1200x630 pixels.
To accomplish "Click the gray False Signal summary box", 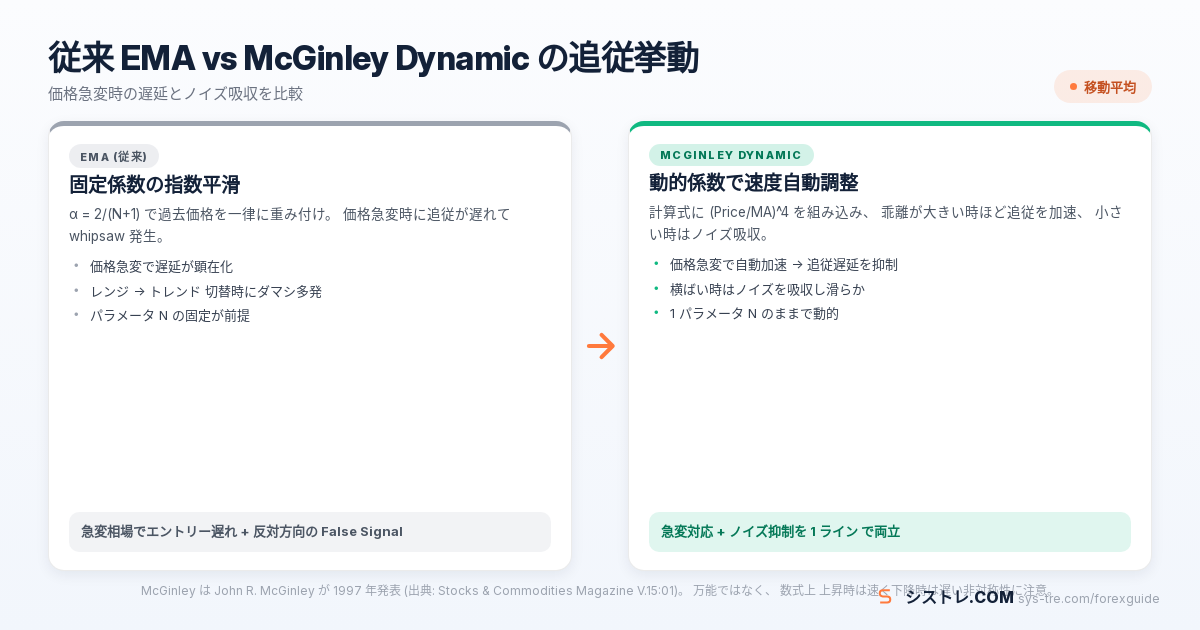I will click(310, 532).
